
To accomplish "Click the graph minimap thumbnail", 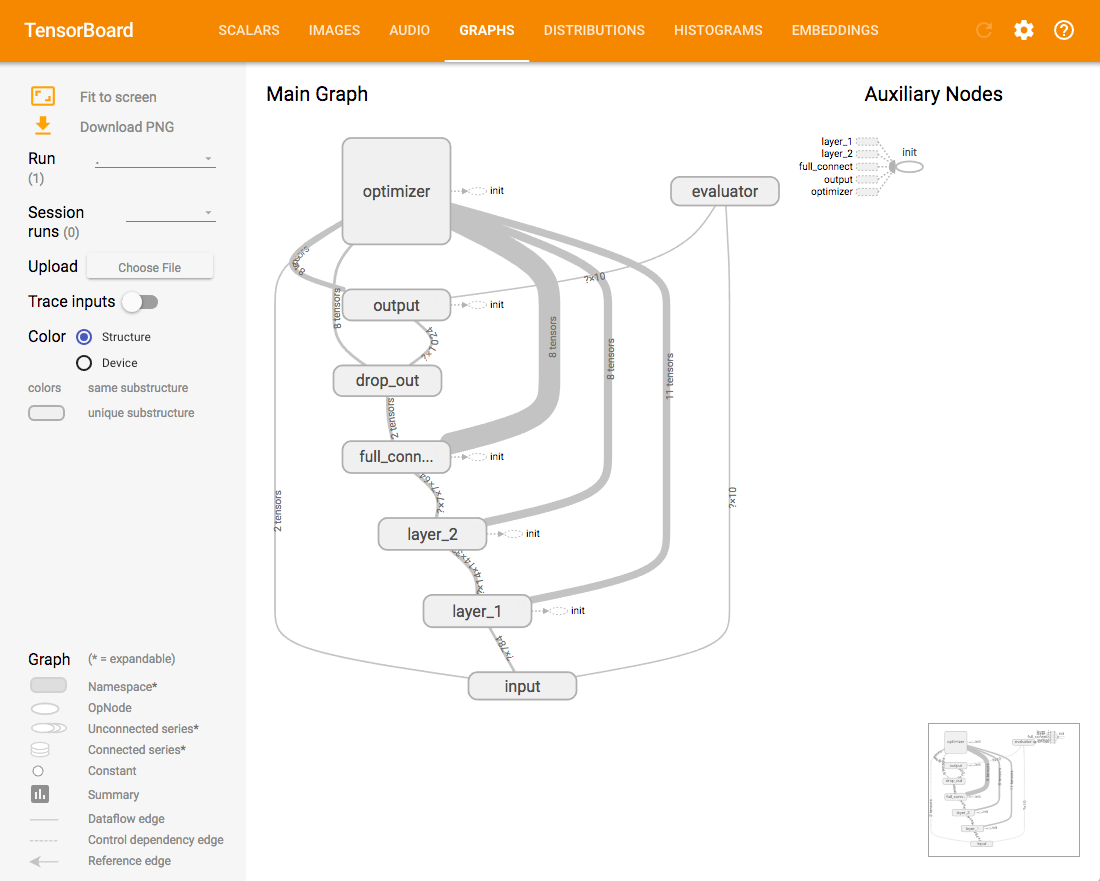I will tap(1003, 790).
